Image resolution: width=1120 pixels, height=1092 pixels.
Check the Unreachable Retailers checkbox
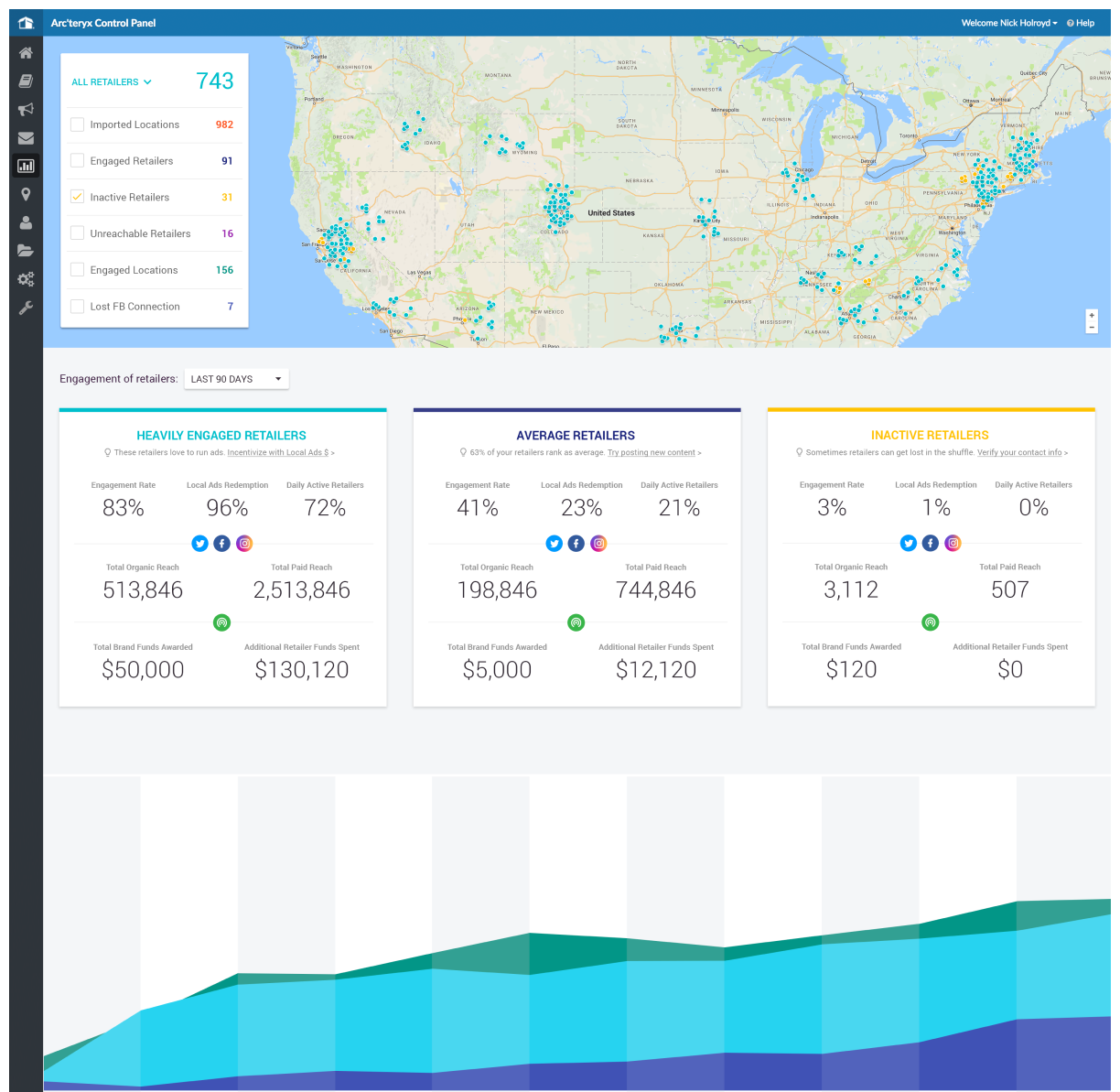point(78,233)
